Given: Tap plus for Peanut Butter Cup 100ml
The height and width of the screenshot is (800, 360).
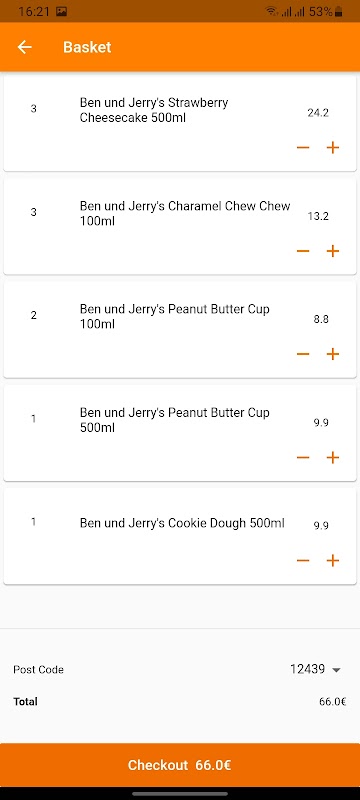Looking at the screenshot, I should 332,354.
